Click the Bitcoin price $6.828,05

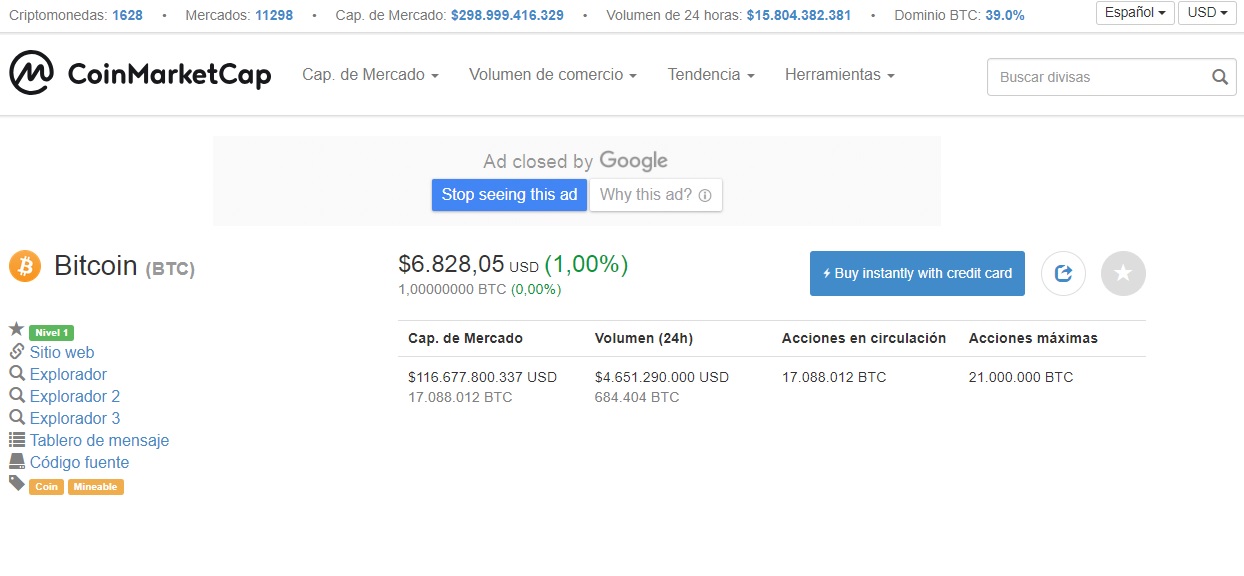tap(451, 264)
